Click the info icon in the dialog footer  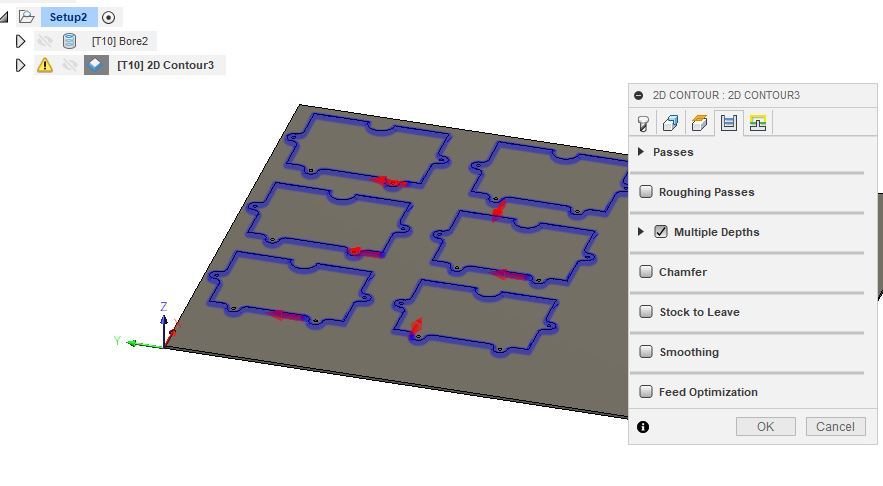pos(643,427)
